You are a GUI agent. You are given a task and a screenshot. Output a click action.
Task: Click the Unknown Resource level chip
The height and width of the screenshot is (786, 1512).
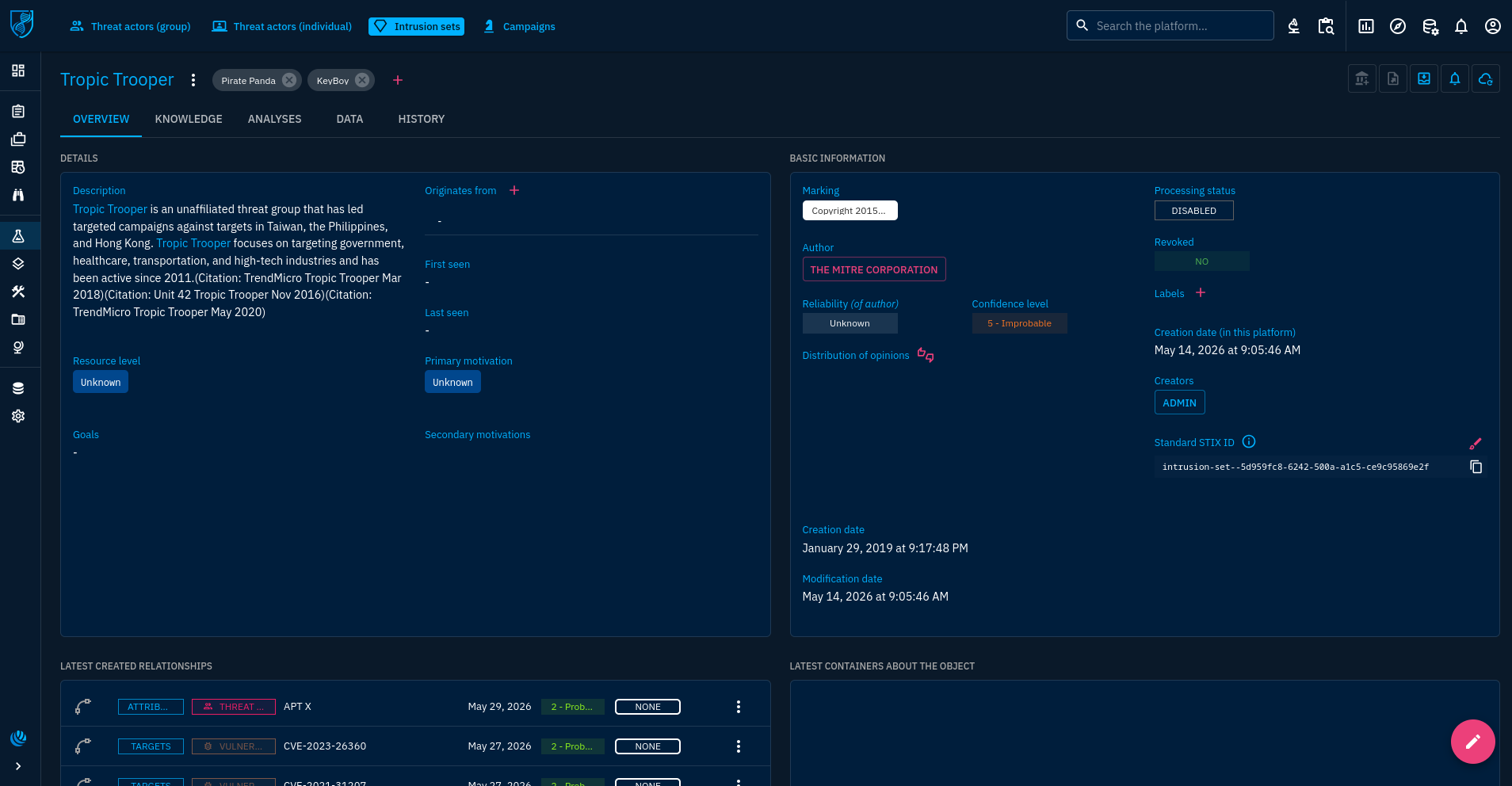click(101, 382)
